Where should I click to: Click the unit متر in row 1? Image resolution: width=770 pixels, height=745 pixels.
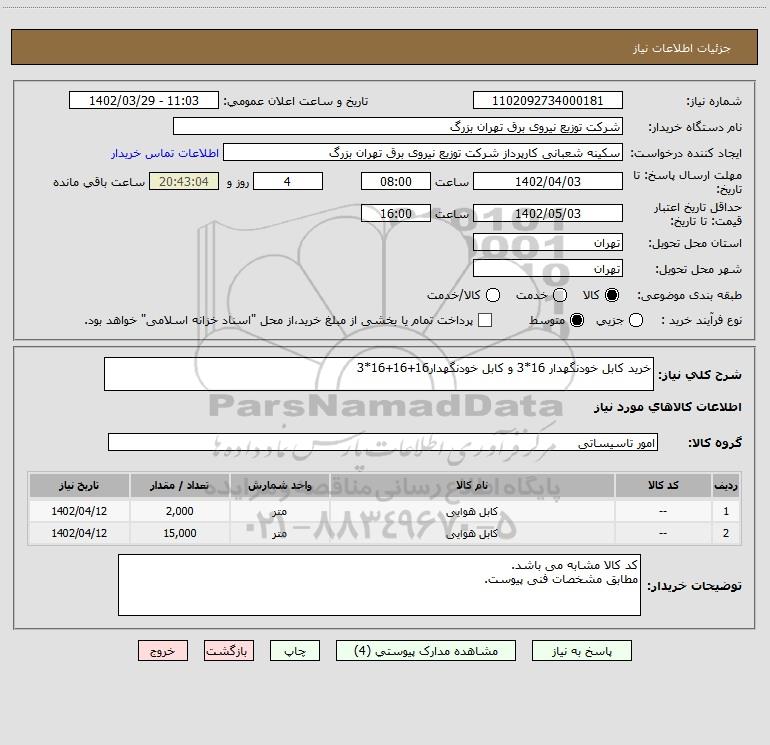[x=279, y=511]
